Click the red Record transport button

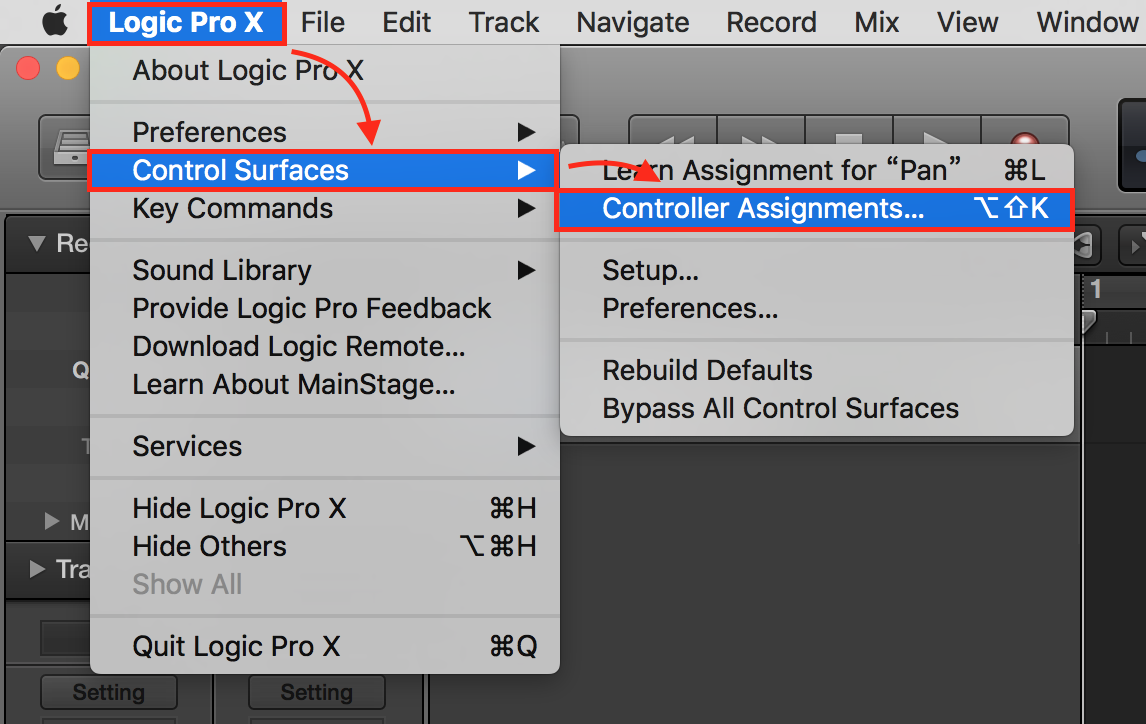point(1024,140)
